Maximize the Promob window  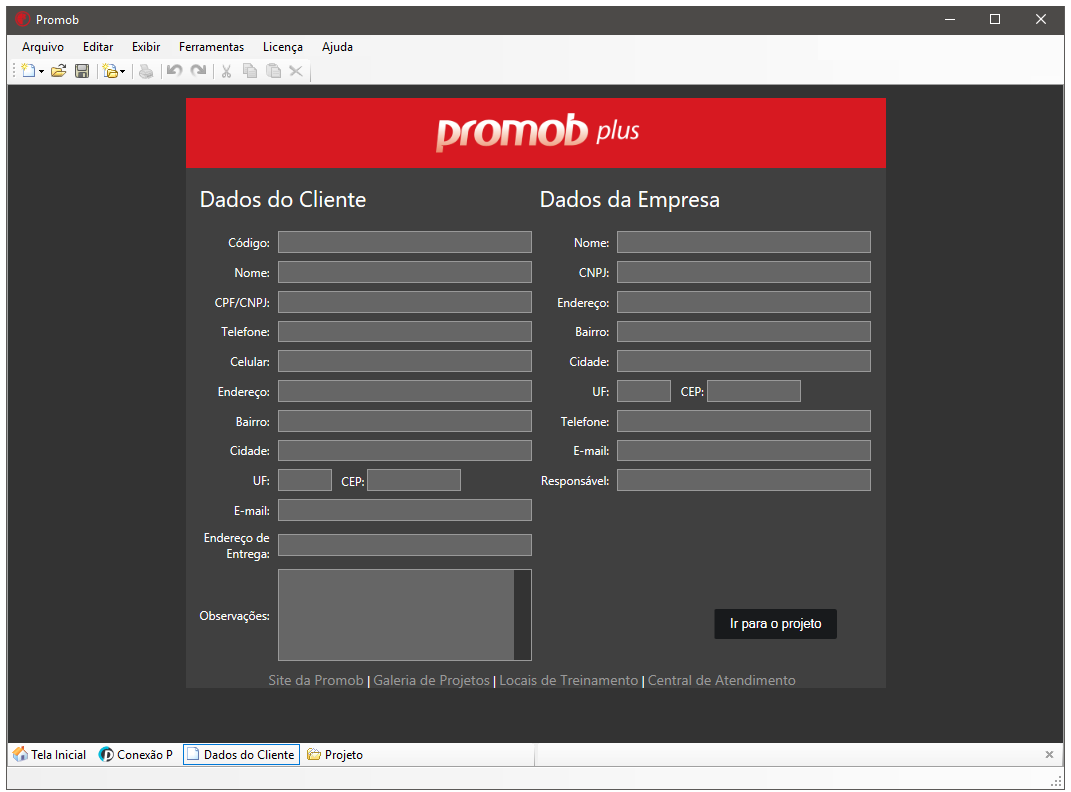[994, 19]
